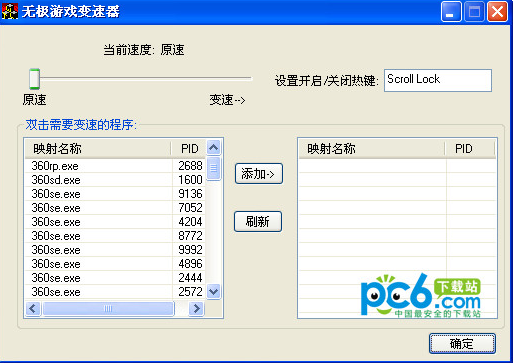Click the PID column header in the left list

point(189,149)
